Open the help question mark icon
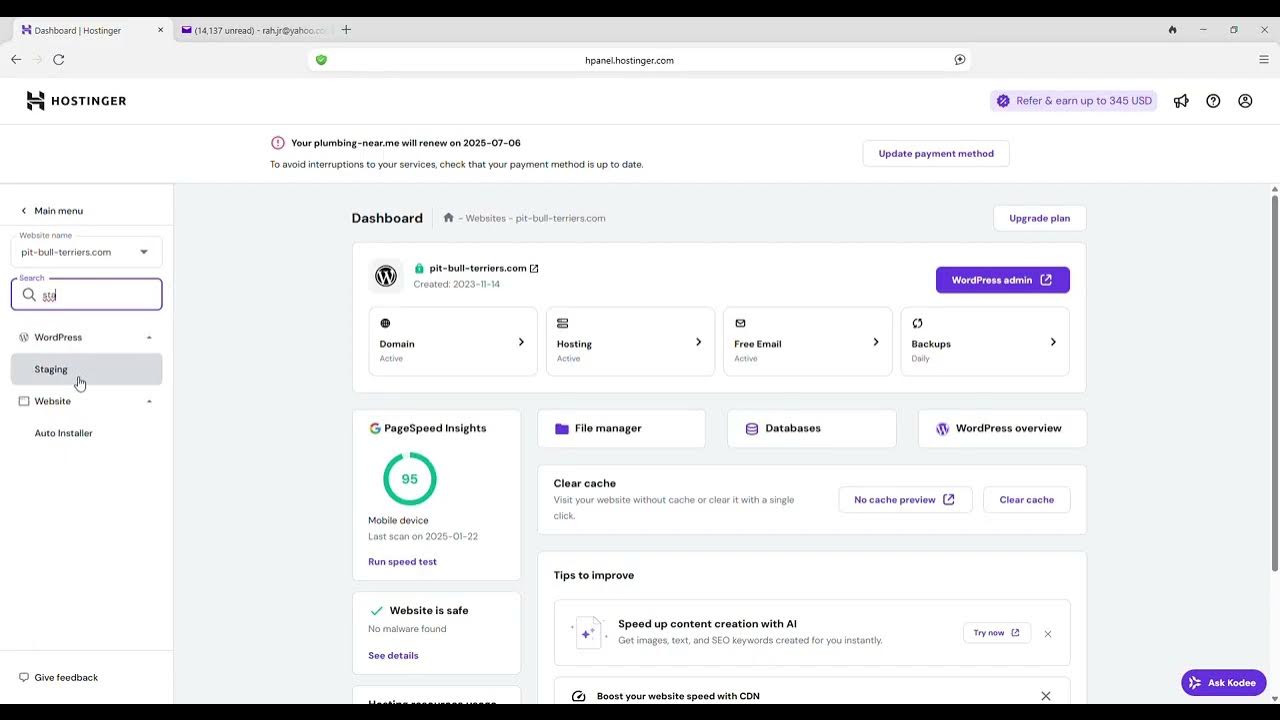The width and height of the screenshot is (1280, 720). (1213, 101)
